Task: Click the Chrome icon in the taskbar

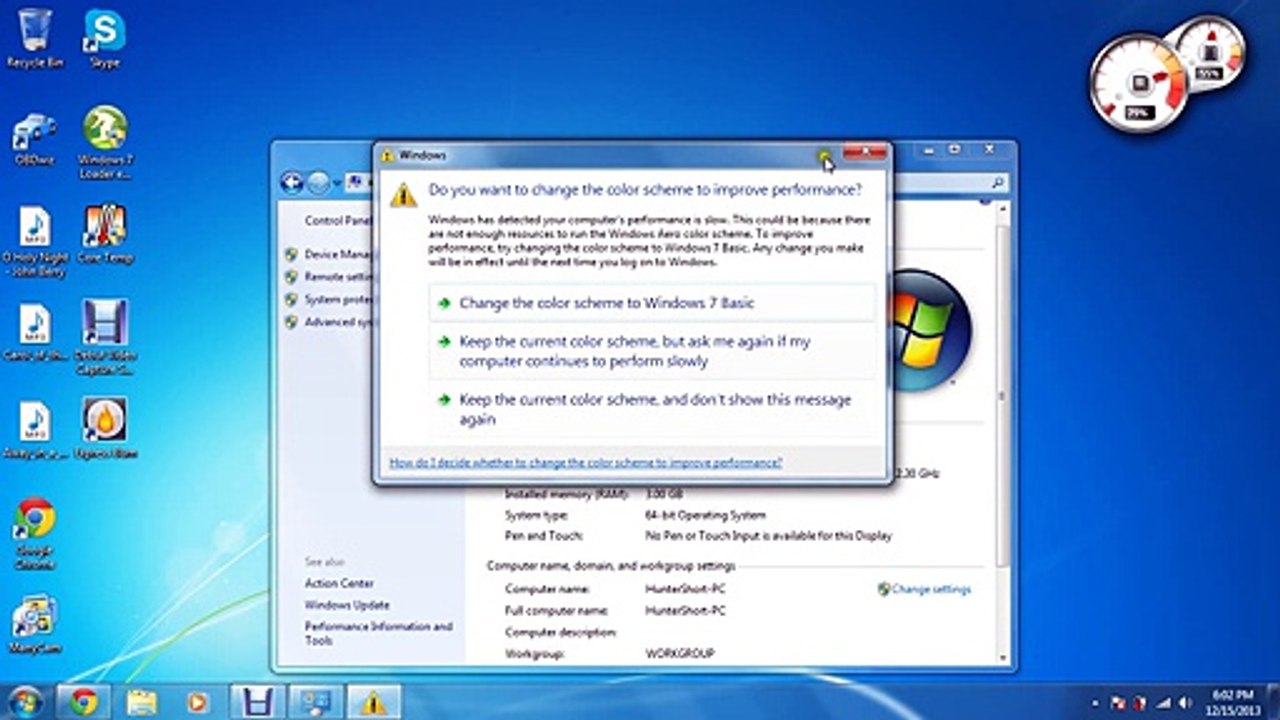Action: point(84,702)
